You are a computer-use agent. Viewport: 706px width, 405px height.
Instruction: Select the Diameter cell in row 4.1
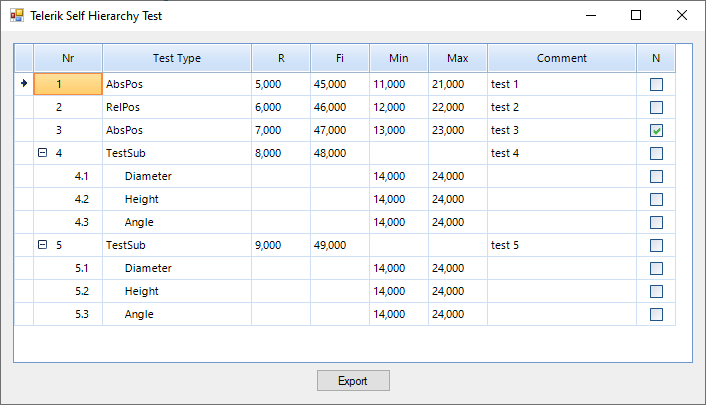click(148, 177)
